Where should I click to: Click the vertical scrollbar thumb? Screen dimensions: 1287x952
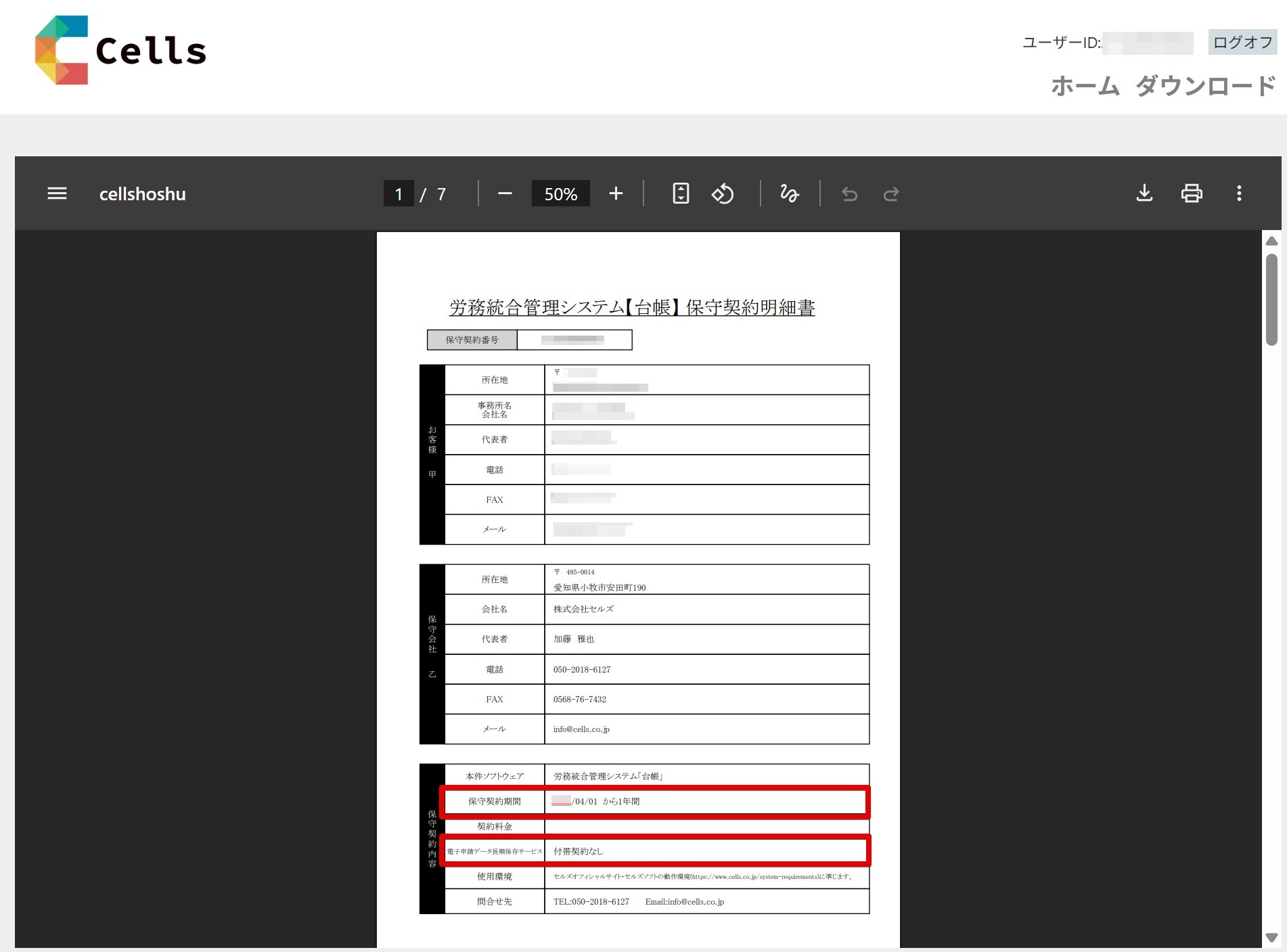[1271, 299]
